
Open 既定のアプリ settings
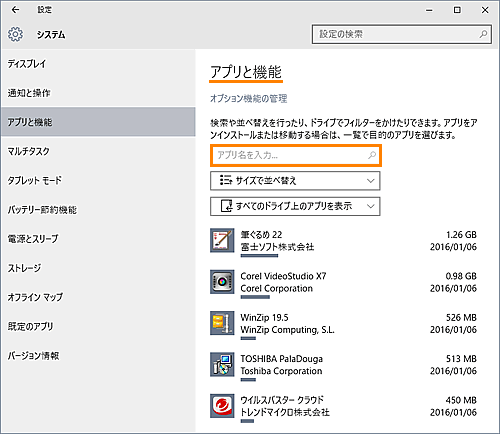coord(98,326)
